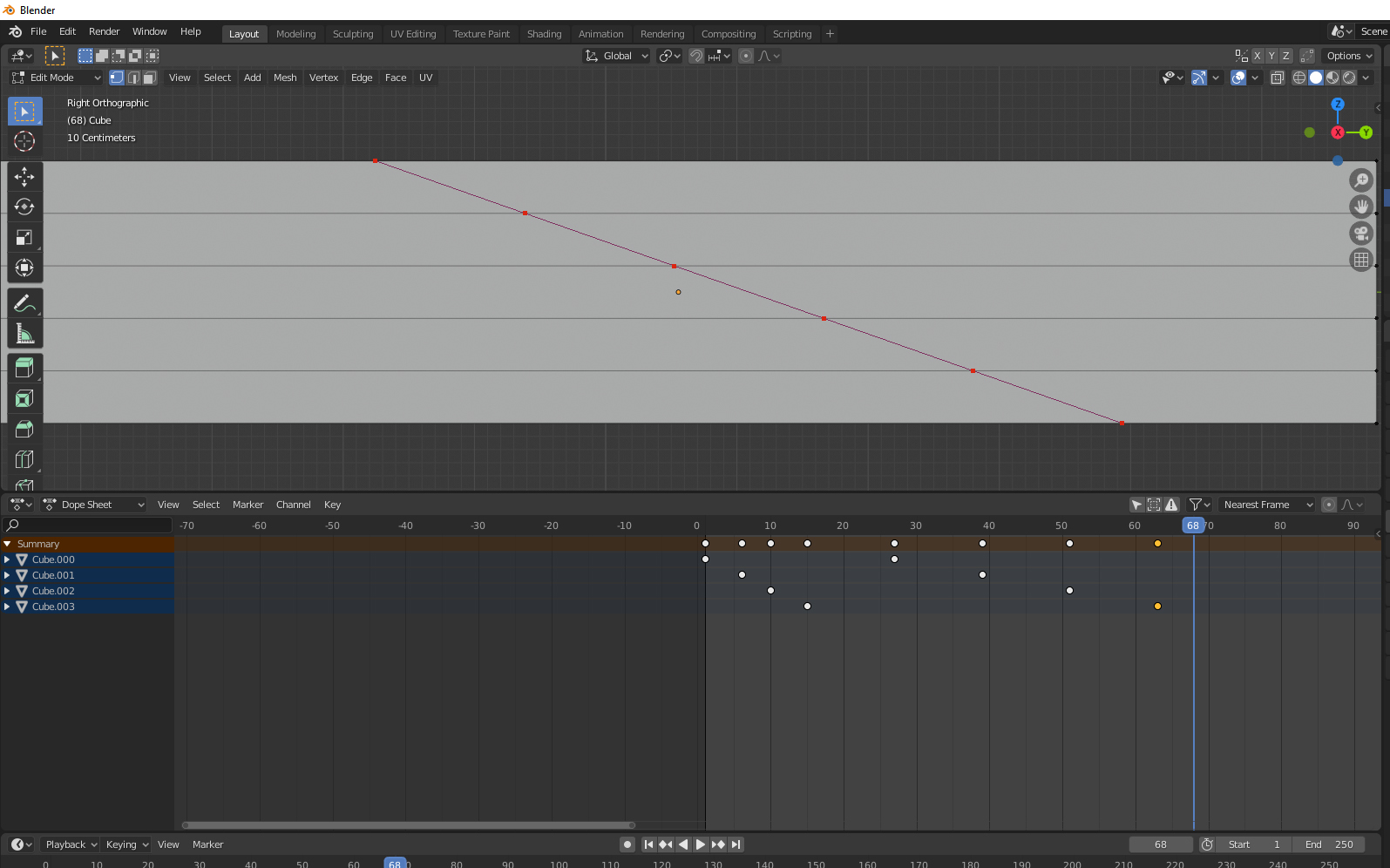Viewport: 1390px width, 868px height.
Task: Open the Dope Sheet mode dropdown
Action: 94,505
